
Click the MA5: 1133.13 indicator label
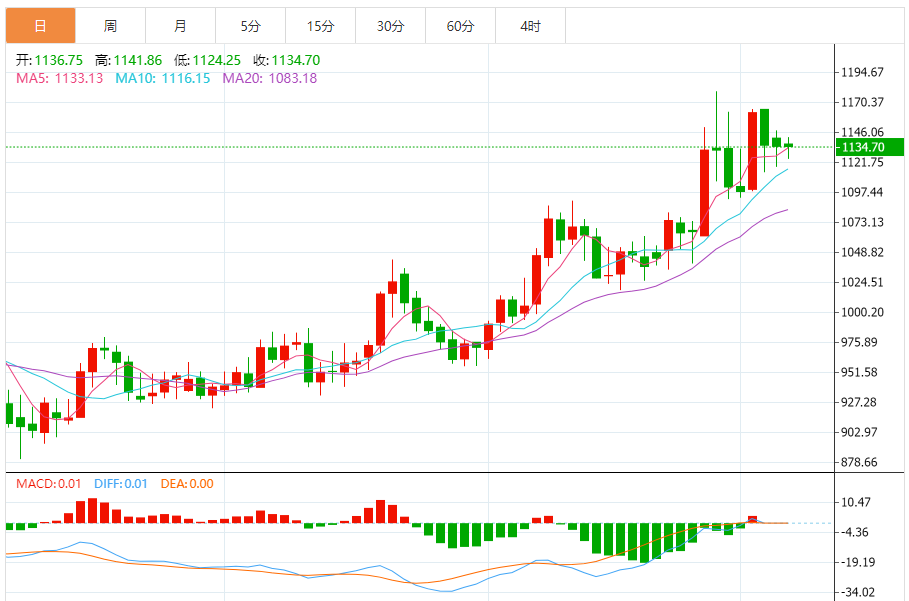[60, 78]
